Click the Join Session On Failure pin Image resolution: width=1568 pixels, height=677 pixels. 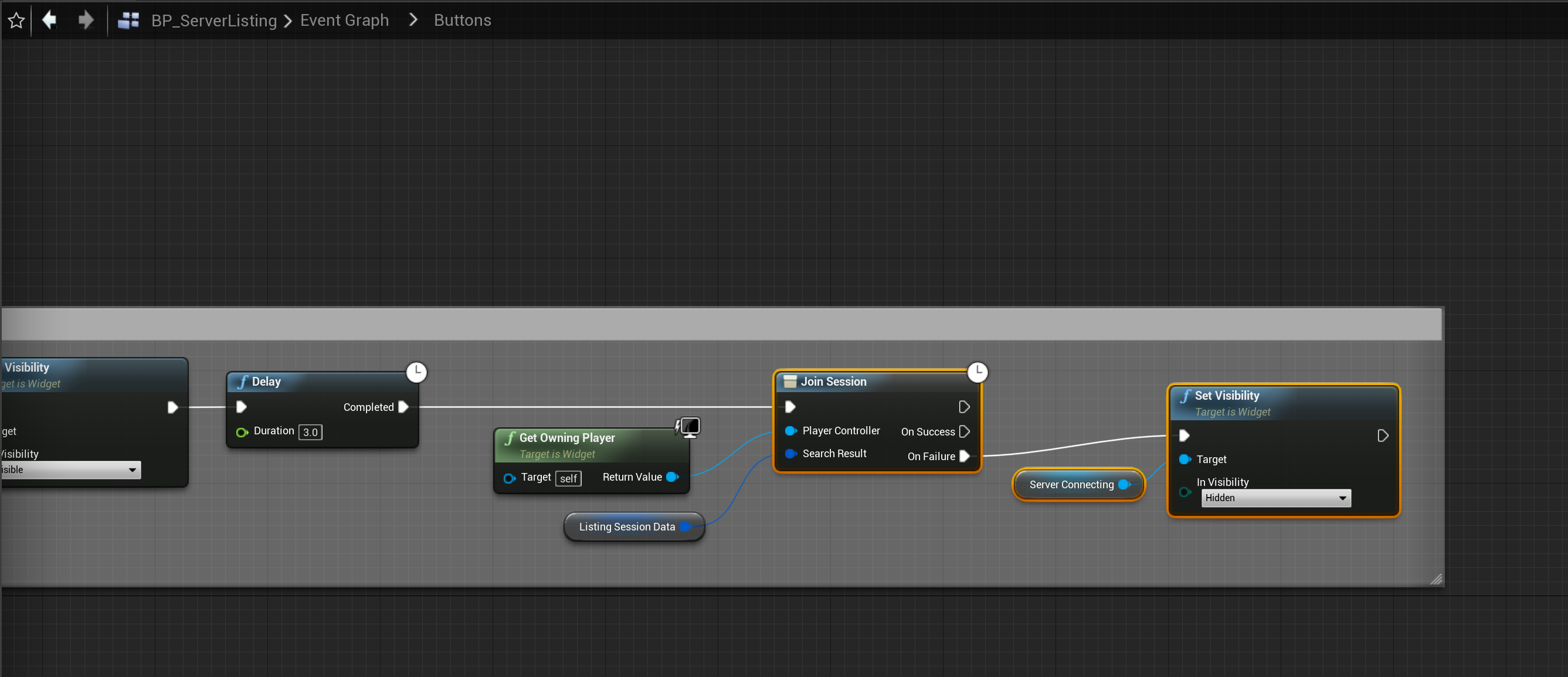(x=964, y=456)
